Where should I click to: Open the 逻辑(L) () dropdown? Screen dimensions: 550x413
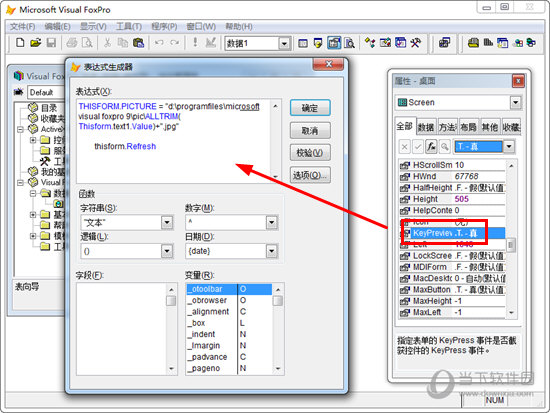click(167, 251)
